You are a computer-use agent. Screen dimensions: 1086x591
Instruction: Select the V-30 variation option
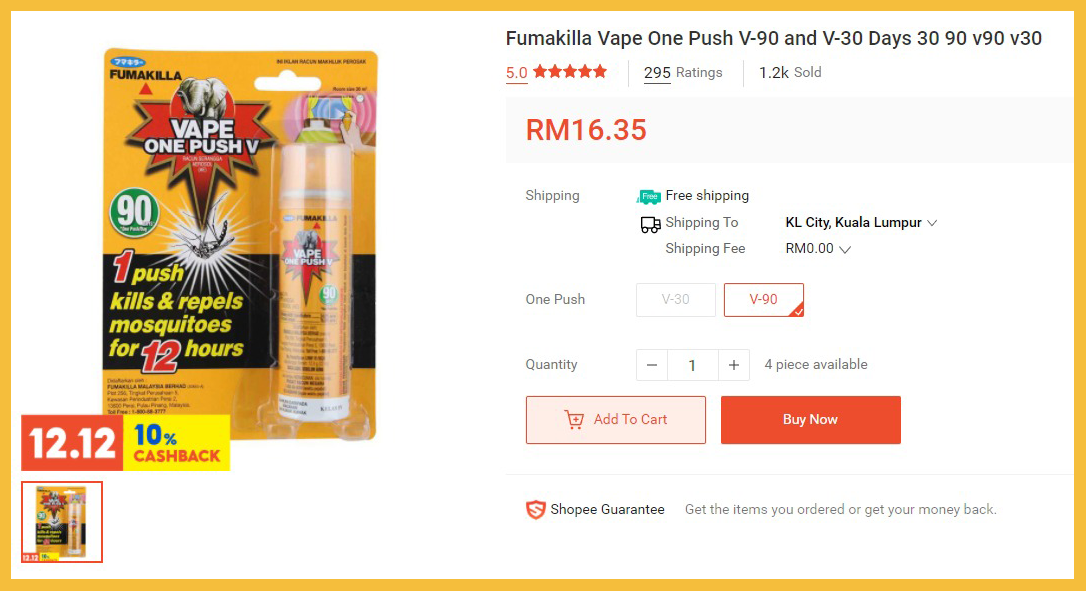pos(675,300)
